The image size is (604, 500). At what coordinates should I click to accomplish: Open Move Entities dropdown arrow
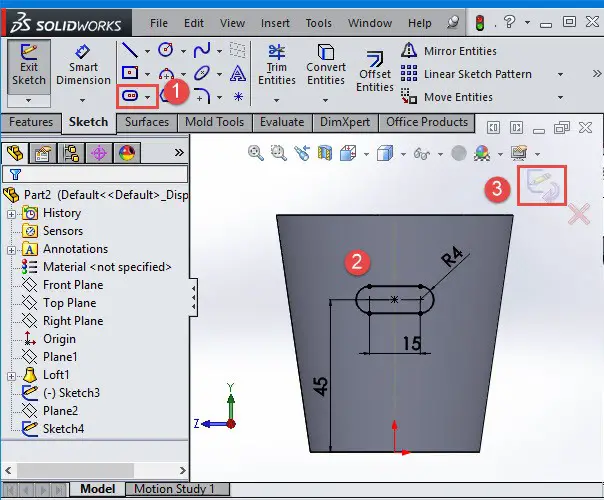point(560,97)
